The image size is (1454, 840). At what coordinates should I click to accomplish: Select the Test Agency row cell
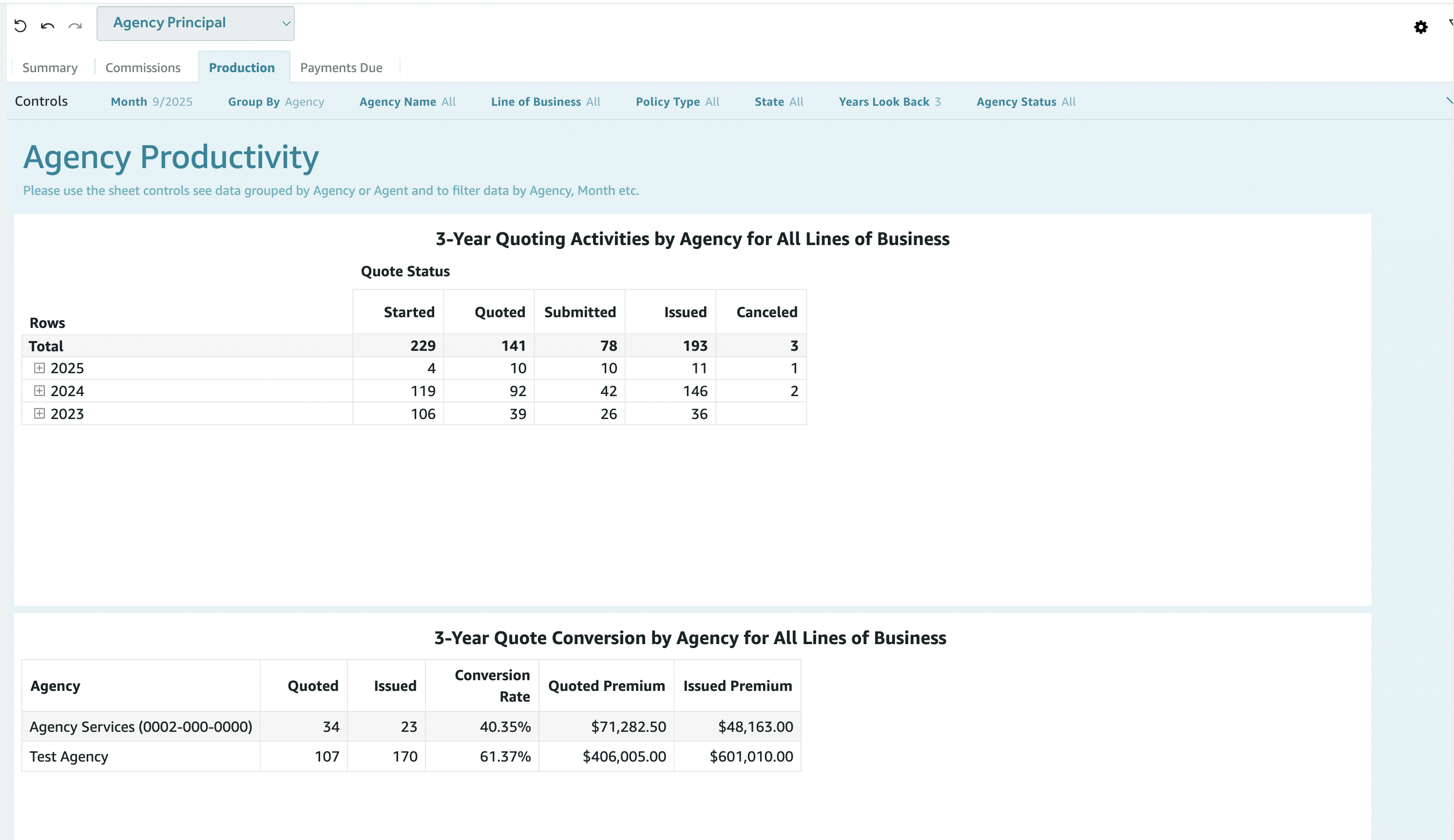(x=69, y=756)
